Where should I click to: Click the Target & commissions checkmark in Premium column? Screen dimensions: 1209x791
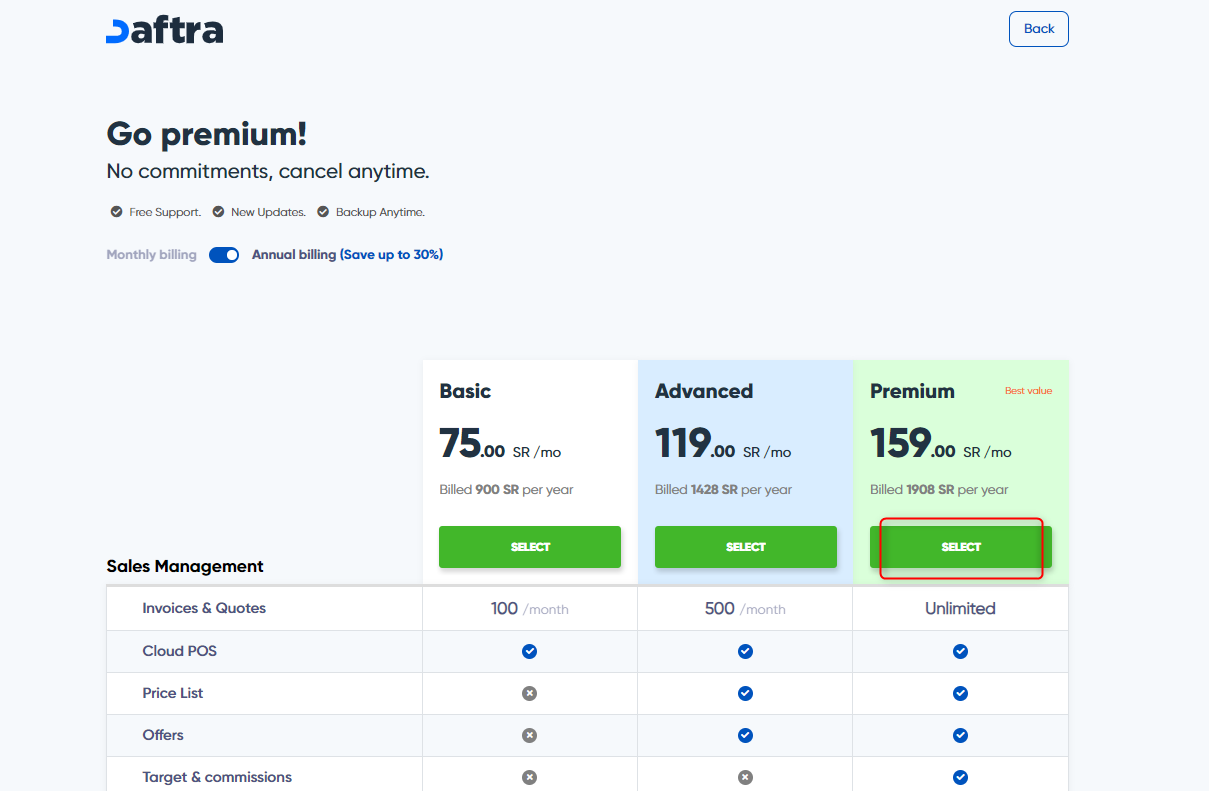[x=960, y=777]
